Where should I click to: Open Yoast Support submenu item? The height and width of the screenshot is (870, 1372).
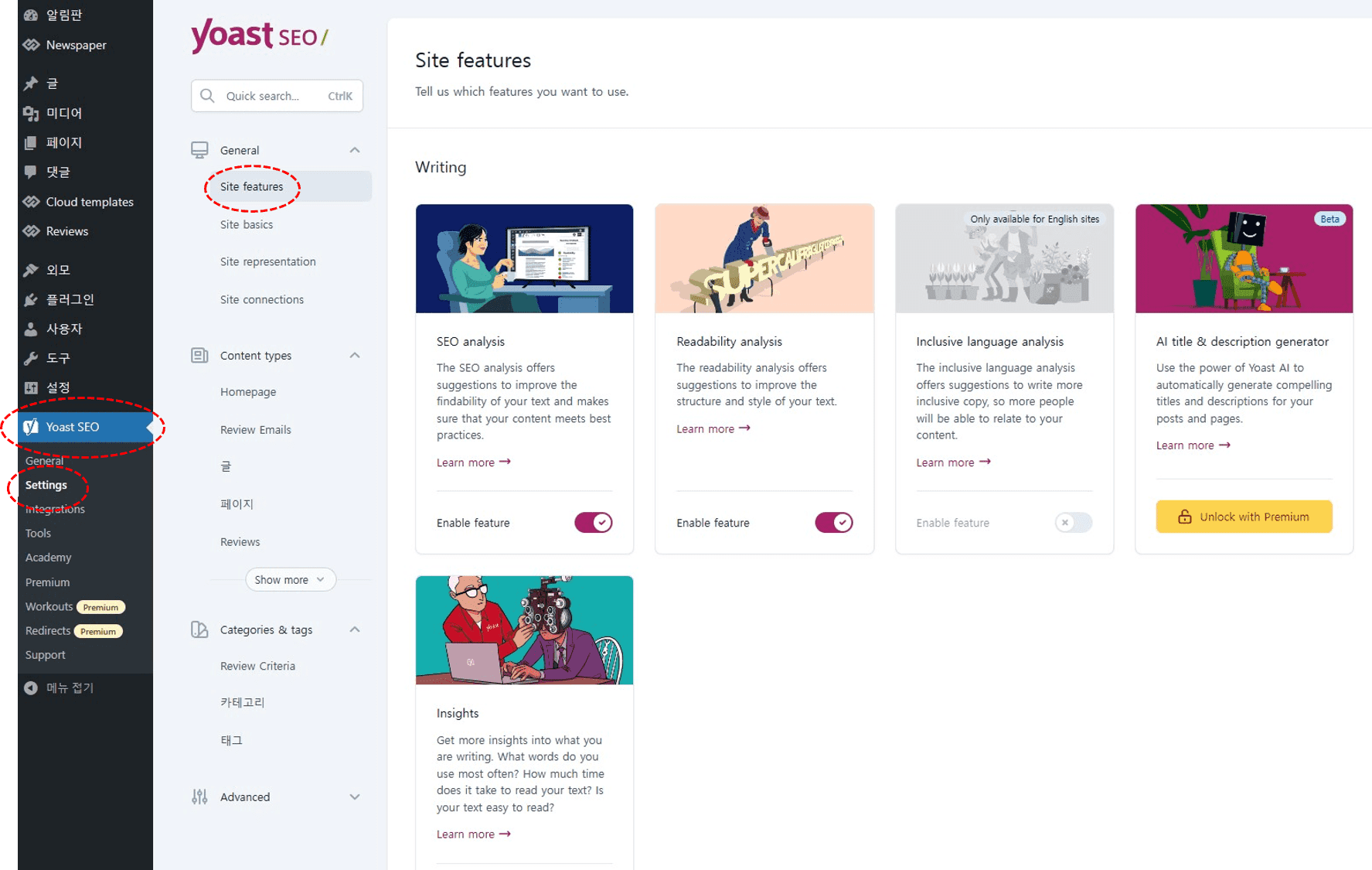(45, 654)
